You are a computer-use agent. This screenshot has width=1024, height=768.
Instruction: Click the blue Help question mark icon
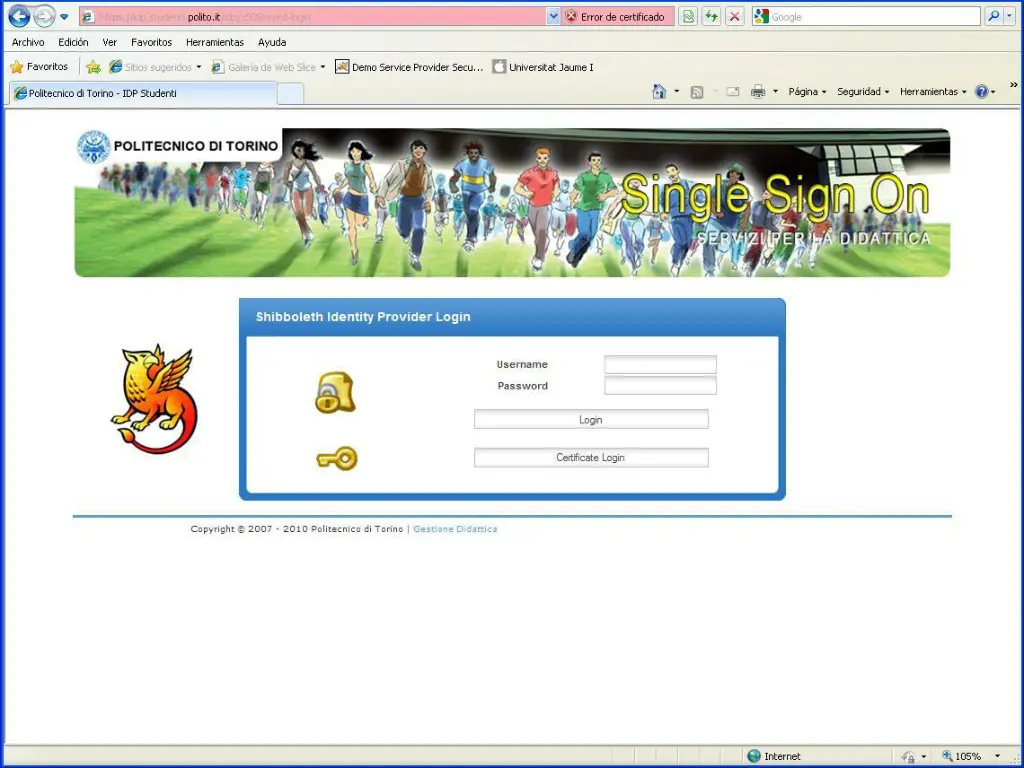point(982,91)
